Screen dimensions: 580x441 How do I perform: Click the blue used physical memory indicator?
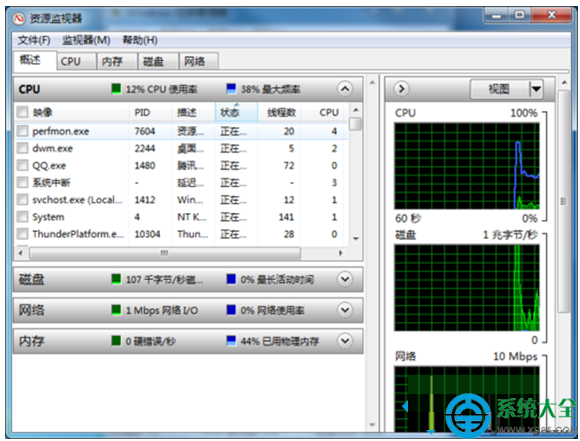tap(231, 341)
